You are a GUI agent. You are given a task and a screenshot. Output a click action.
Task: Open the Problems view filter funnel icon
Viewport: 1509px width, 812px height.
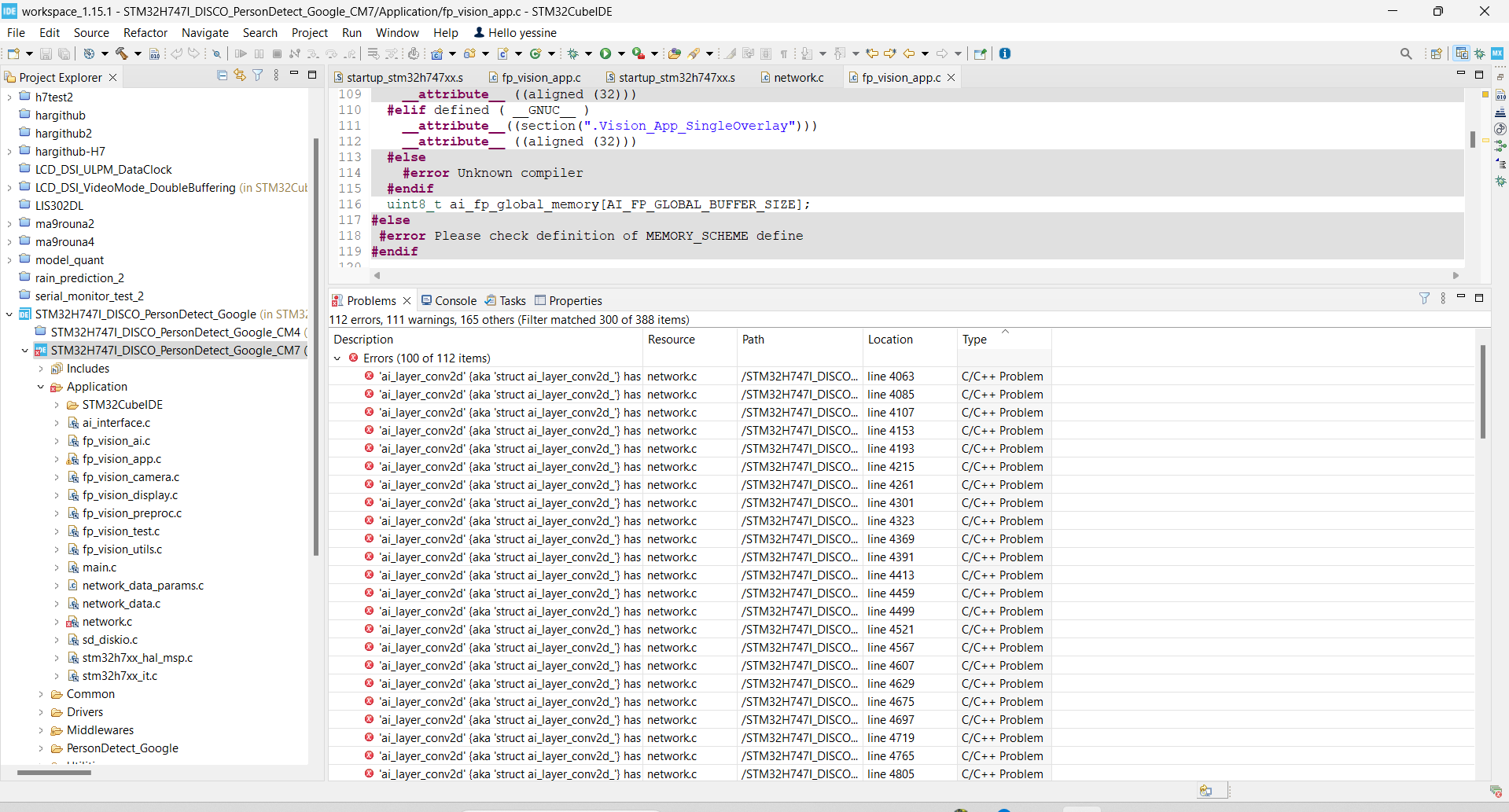click(x=1424, y=299)
